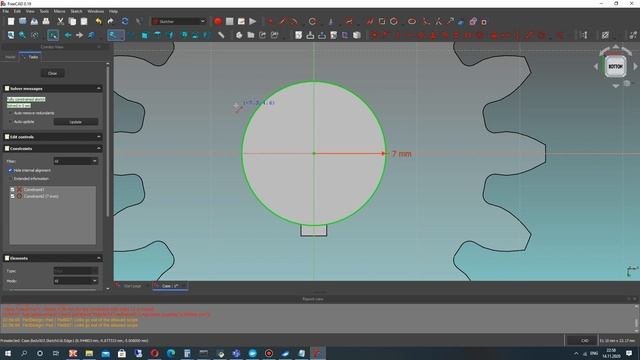This screenshot has width=640, height=360.
Task: Open the View menu
Action: click(30, 11)
